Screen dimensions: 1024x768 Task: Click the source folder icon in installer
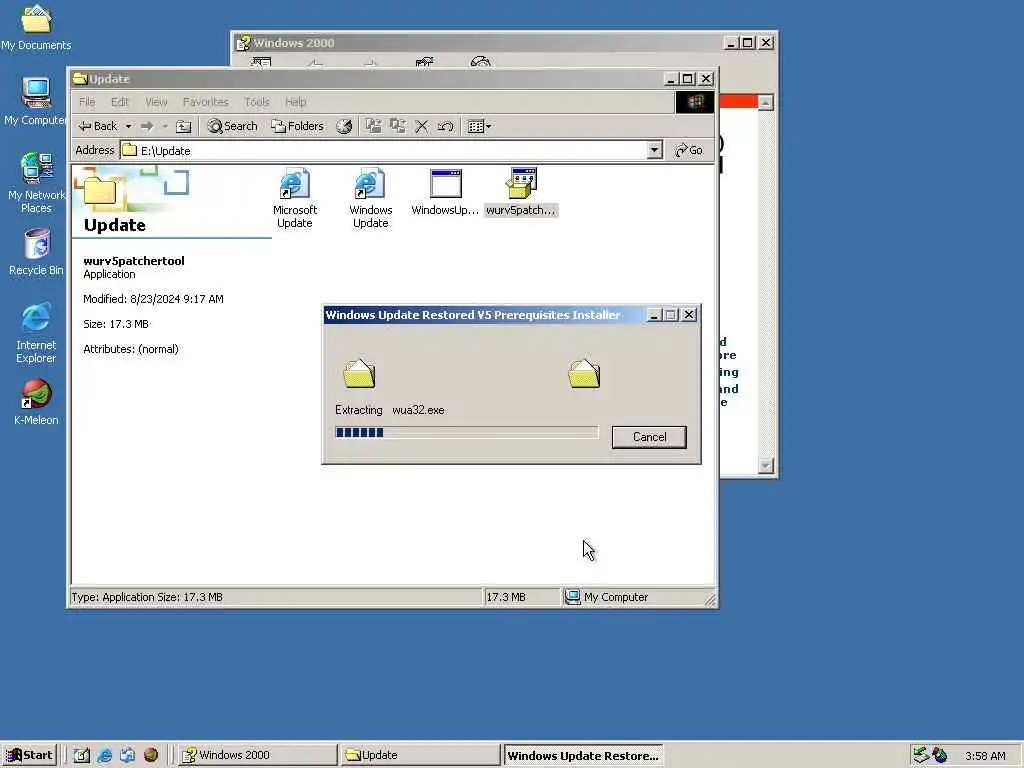pos(359,374)
